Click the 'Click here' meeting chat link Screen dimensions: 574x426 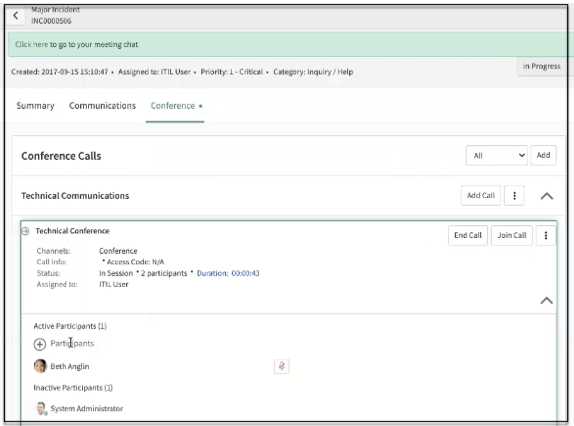[x=31, y=44]
